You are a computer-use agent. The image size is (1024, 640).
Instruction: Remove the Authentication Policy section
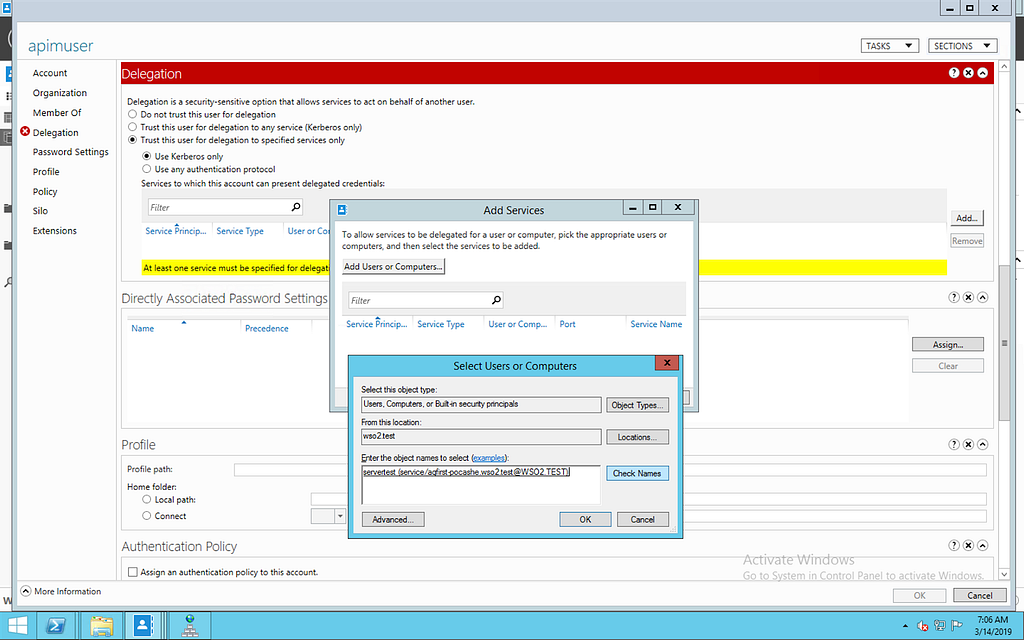point(968,545)
